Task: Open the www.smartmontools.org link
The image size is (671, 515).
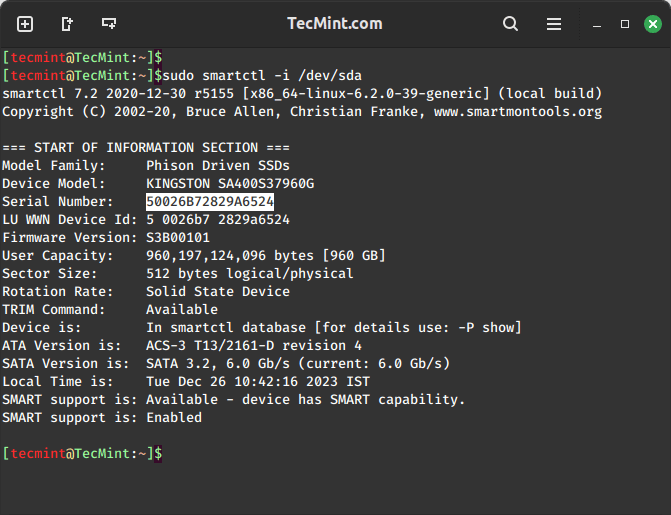Action: tap(532, 111)
